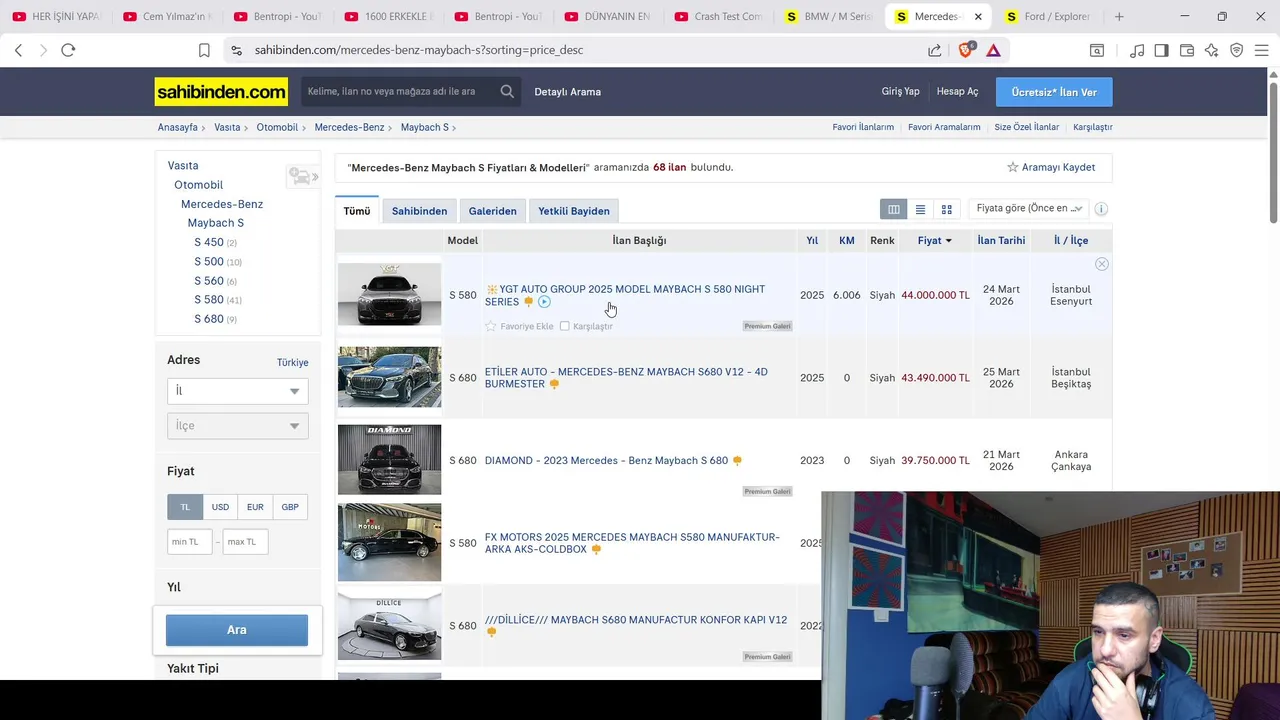Click the search magnifier on sahibinden
This screenshot has width=1280, height=720.
click(507, 92)
